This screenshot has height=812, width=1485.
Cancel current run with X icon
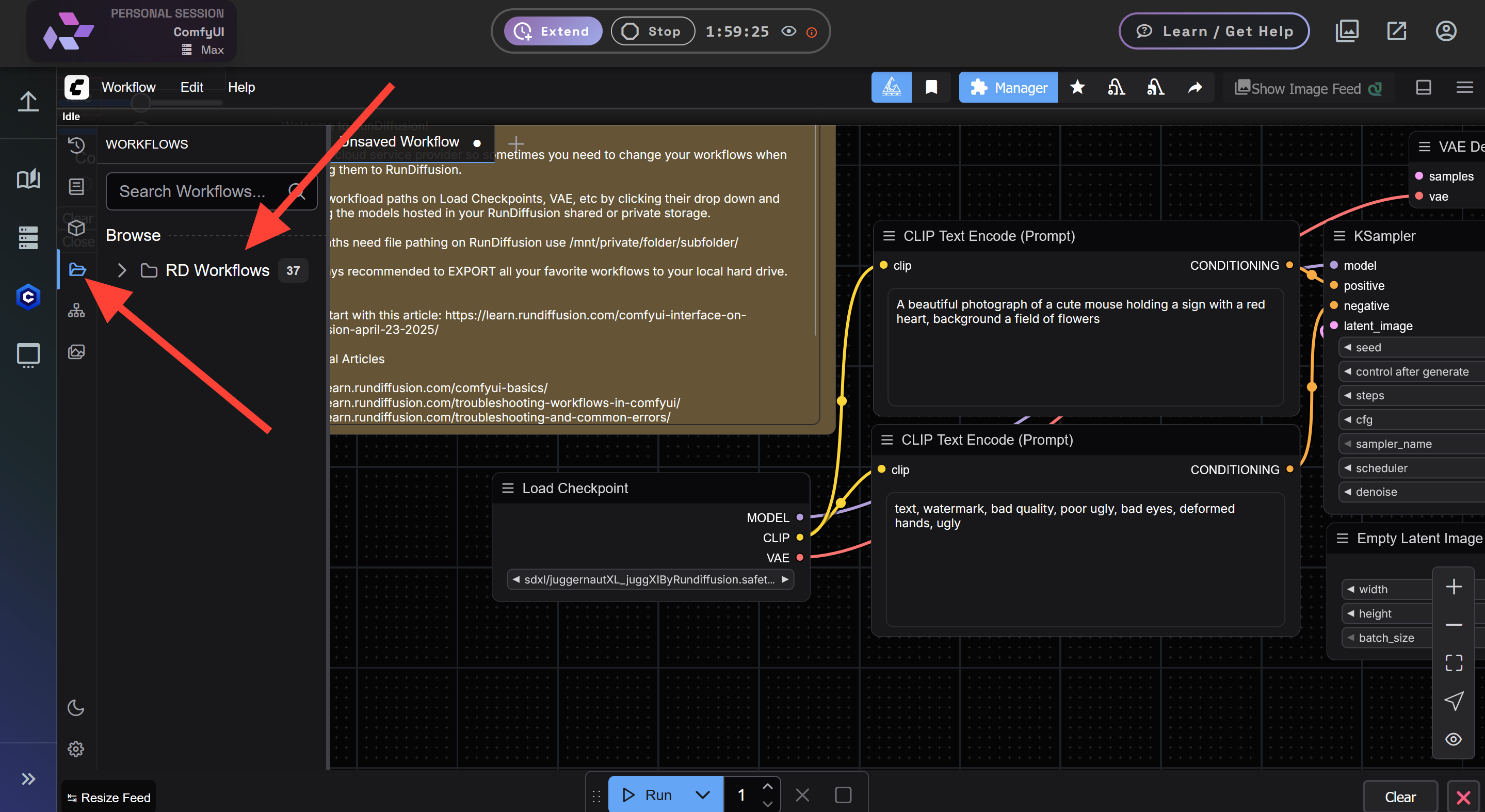[802, 795]
